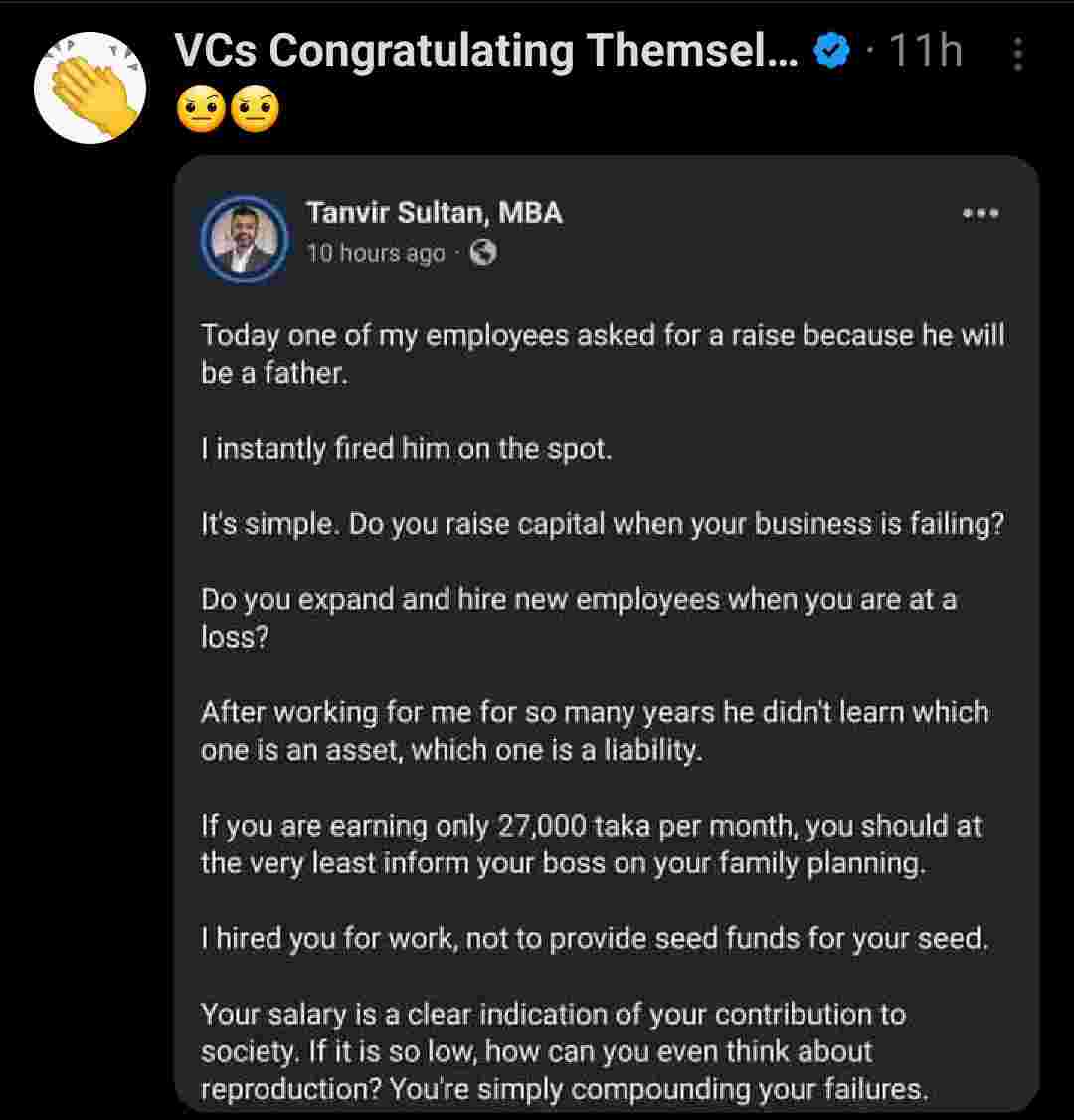1074x1120 pixels.
Task: Click the 'I instantly fired him' line
Action: click(406, 449)
